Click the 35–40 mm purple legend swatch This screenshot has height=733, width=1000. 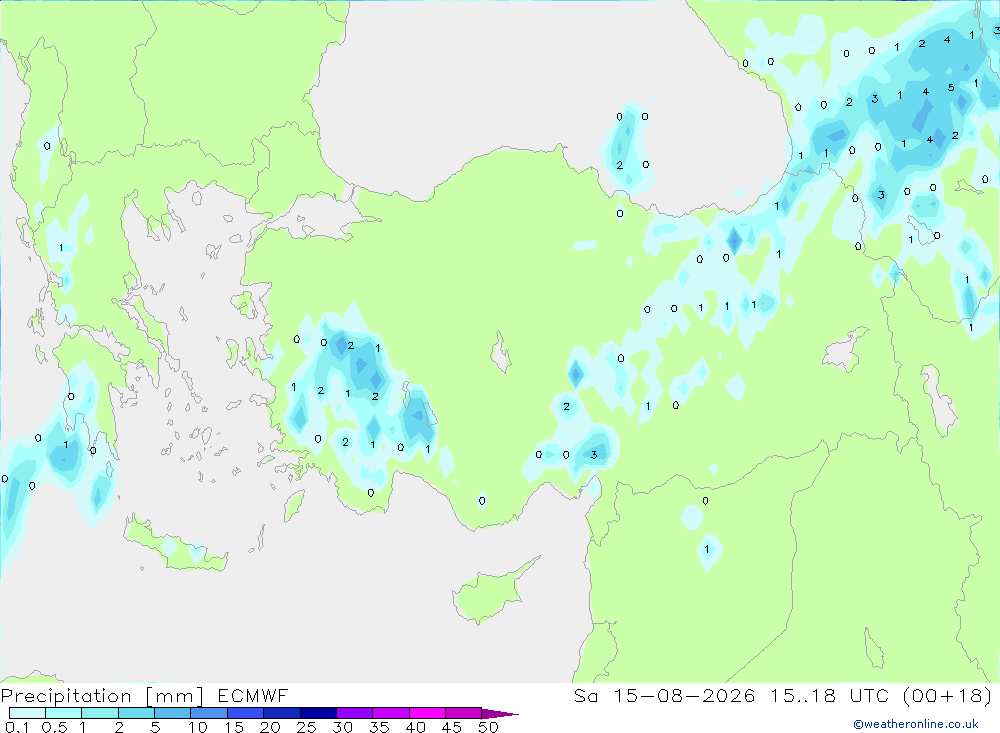[x=390, y=713]
